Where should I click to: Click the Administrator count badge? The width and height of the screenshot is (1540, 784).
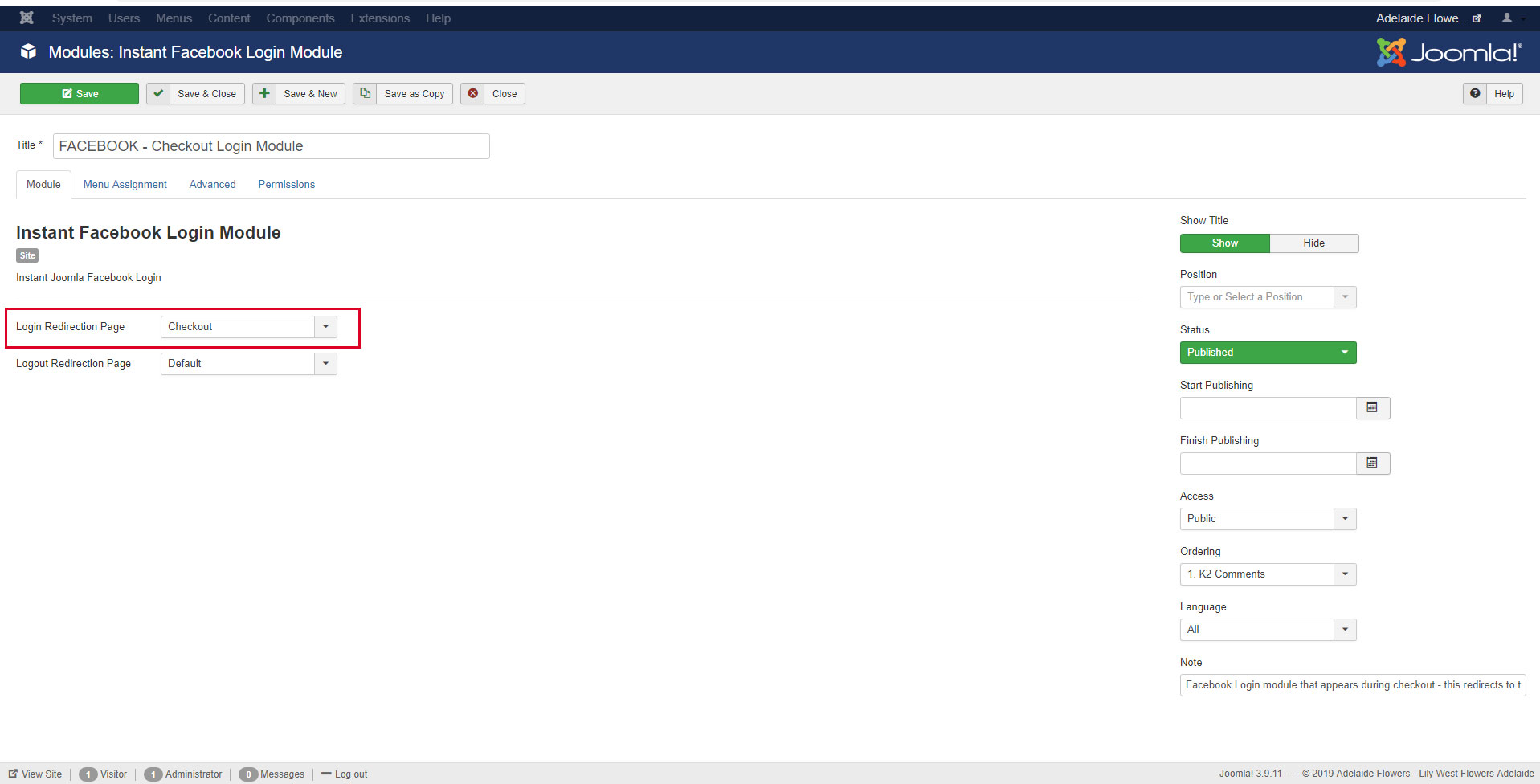pos(153,774)
